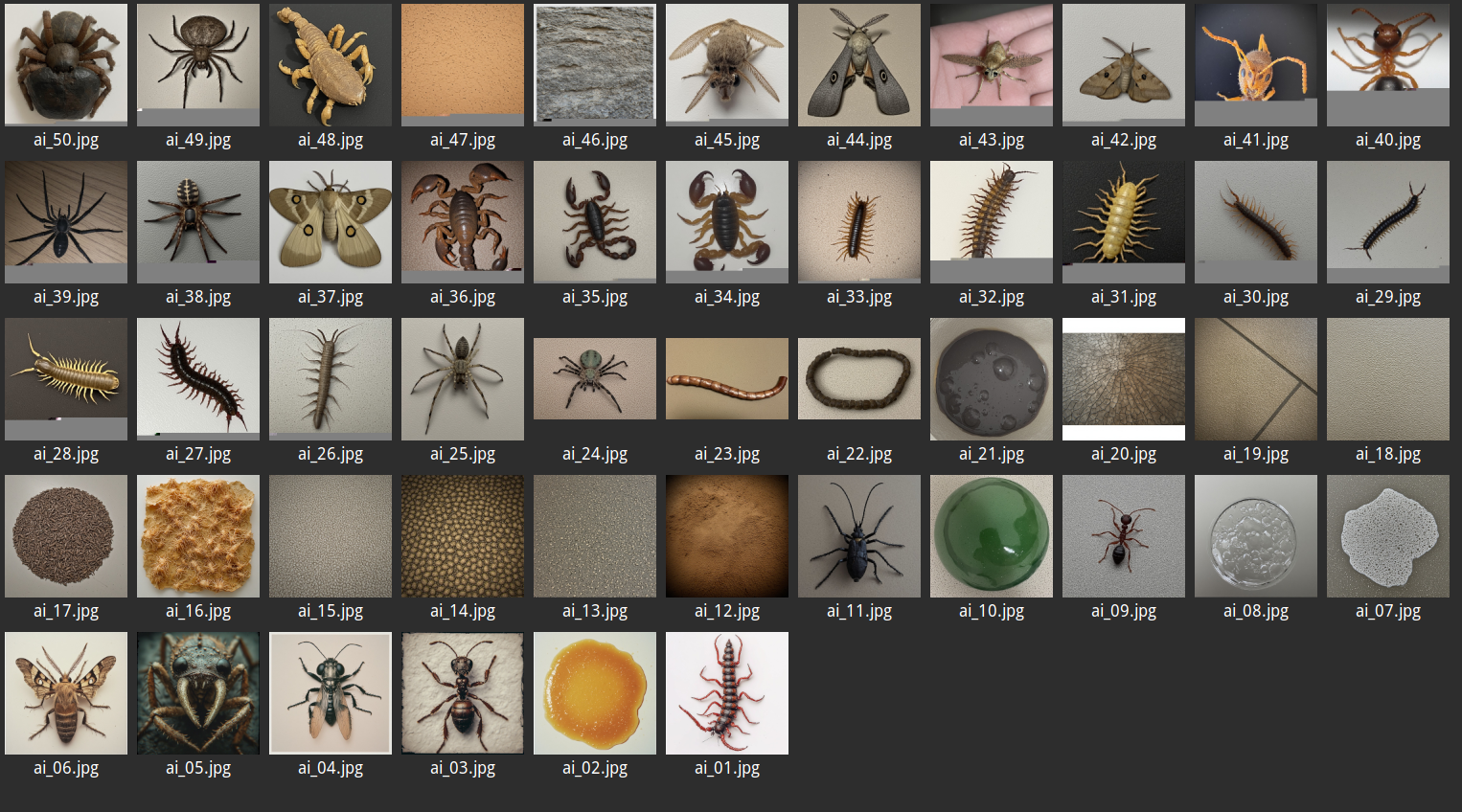The width and height of the screenshot is (1462, 812).
Task: Click the file name text ai_50.jpg
Action: point(66,140)
